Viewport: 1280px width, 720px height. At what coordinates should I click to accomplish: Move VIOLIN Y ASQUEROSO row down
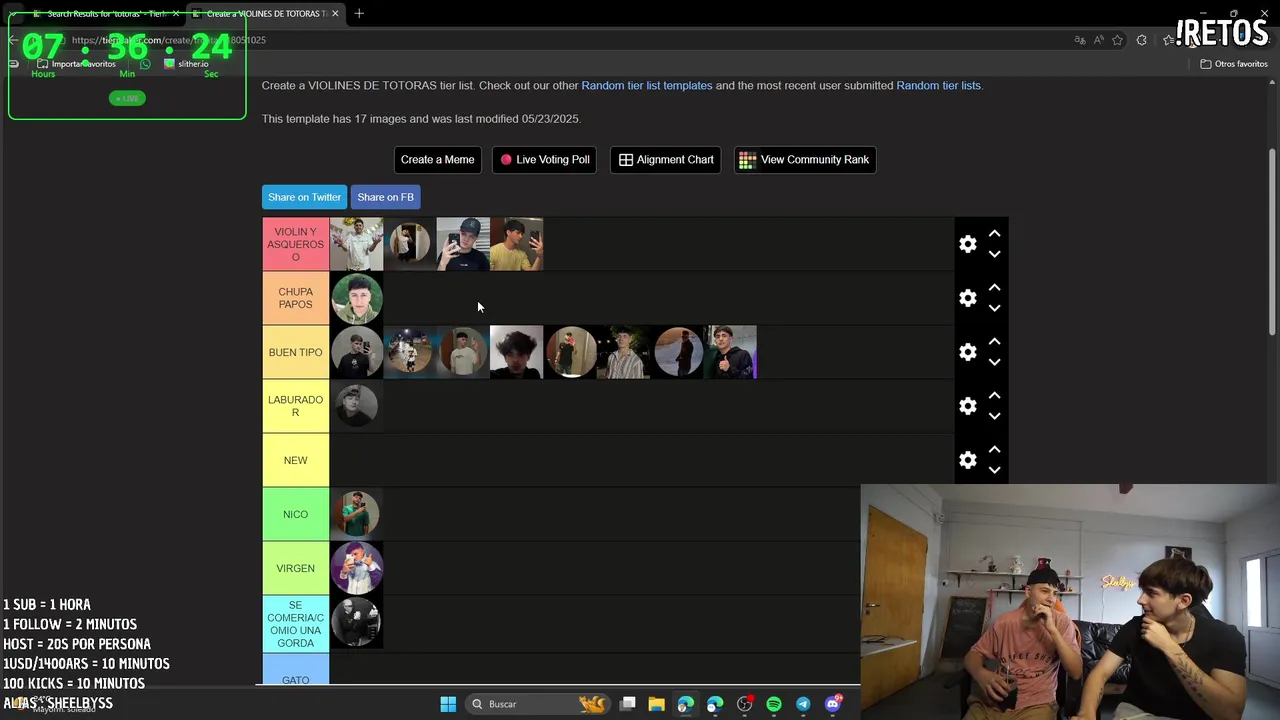(x=994, y=254)
